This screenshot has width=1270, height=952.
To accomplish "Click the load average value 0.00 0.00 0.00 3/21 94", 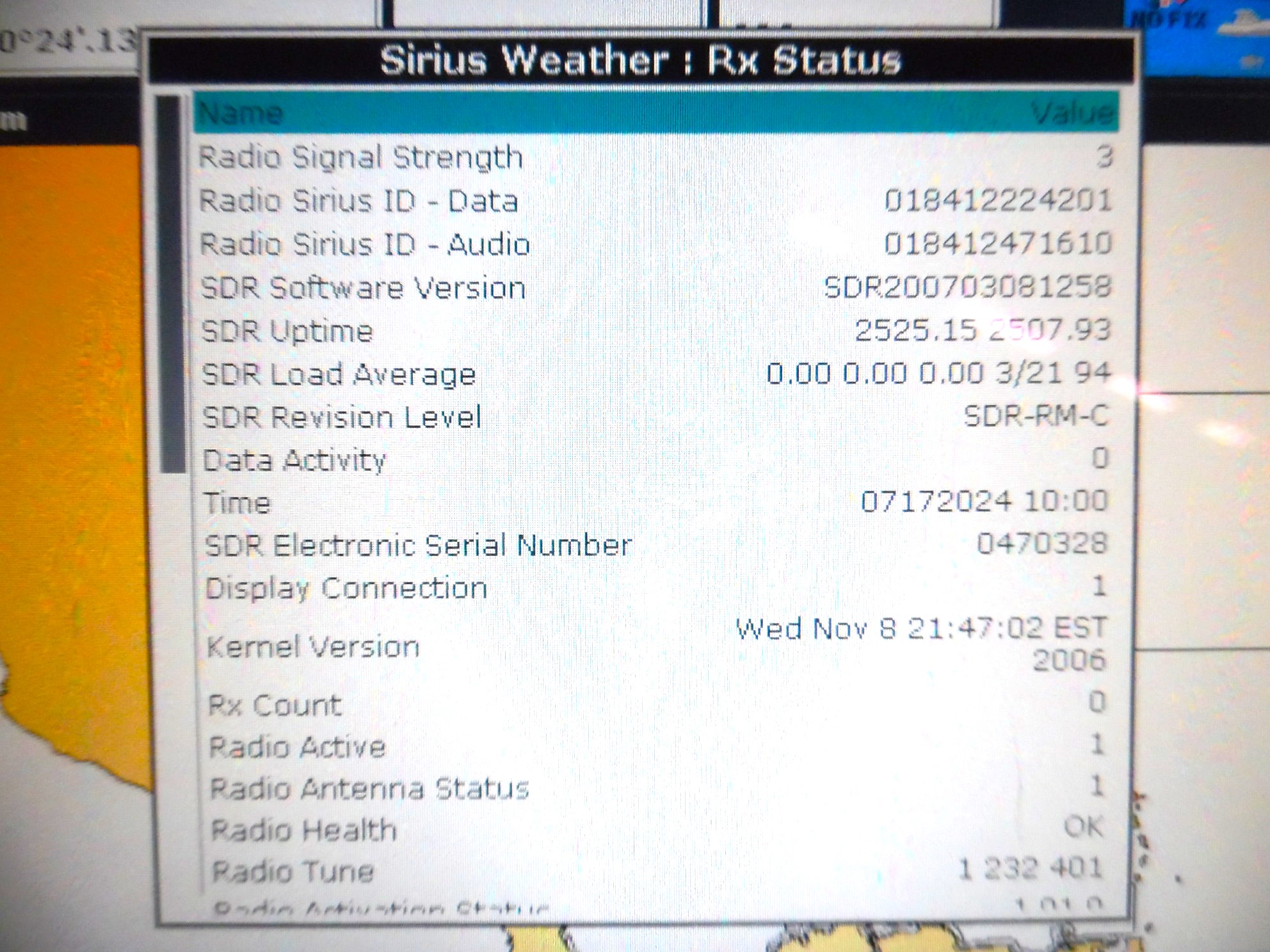I will pos(938,373).
